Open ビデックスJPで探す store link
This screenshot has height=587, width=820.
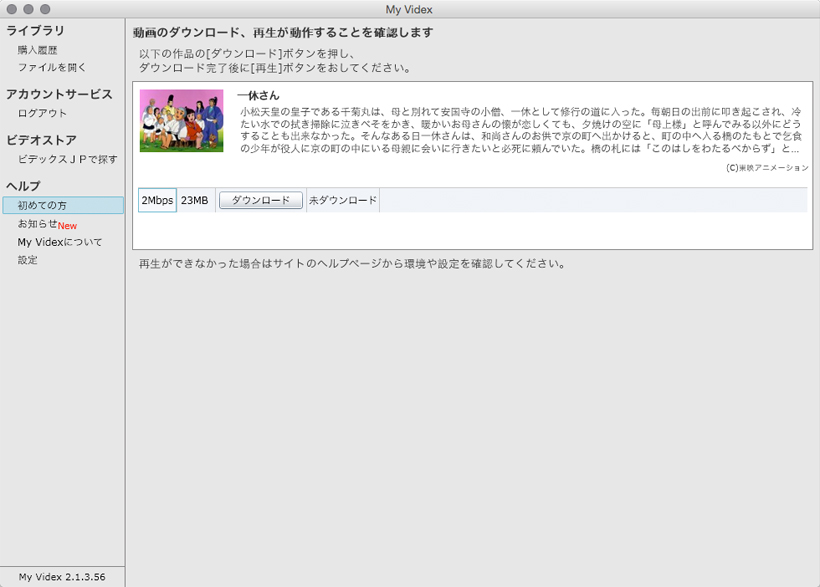(67, 159)
